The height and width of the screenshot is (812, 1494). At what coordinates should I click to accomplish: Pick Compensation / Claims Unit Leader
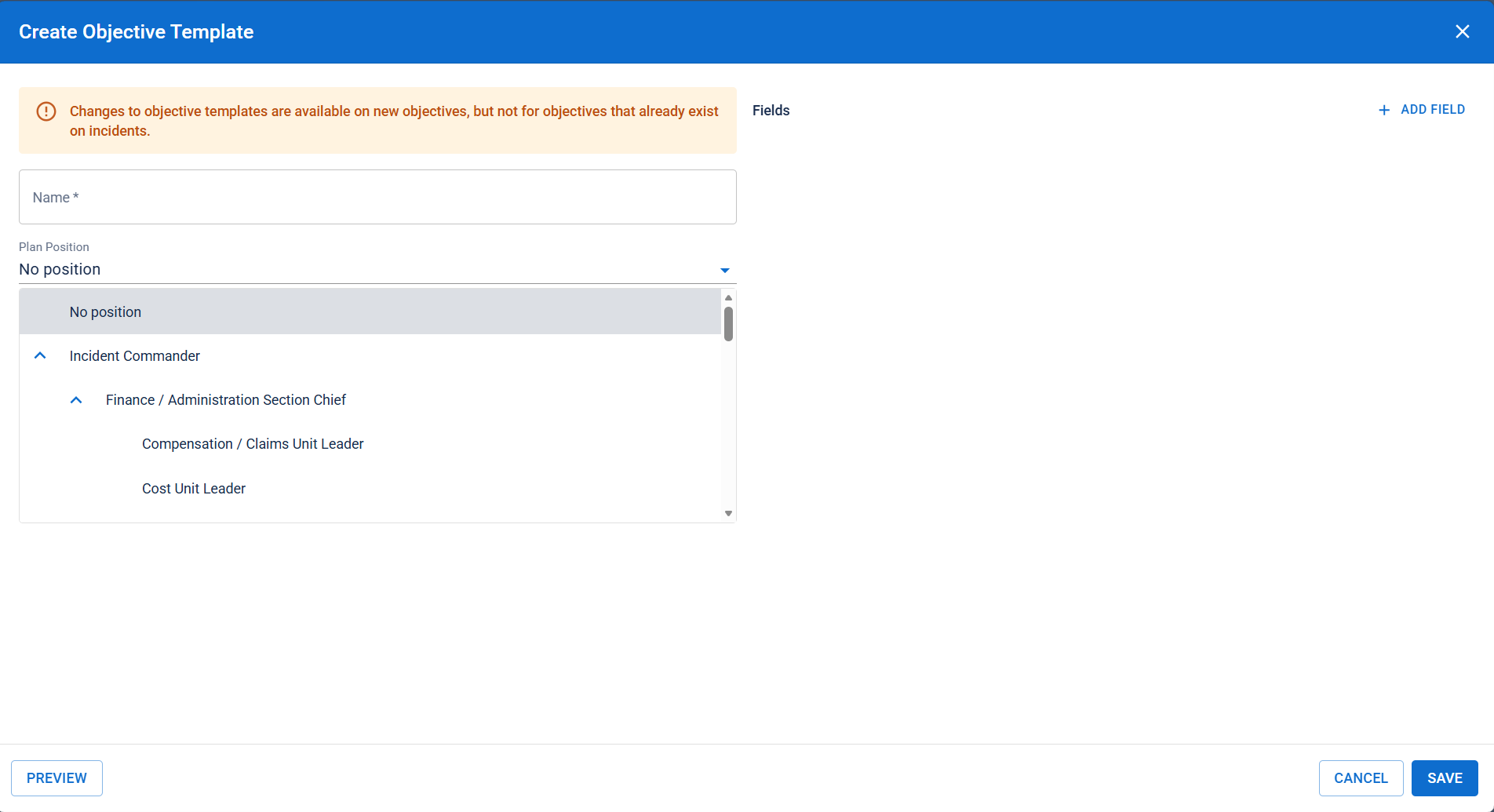point(253,444)
